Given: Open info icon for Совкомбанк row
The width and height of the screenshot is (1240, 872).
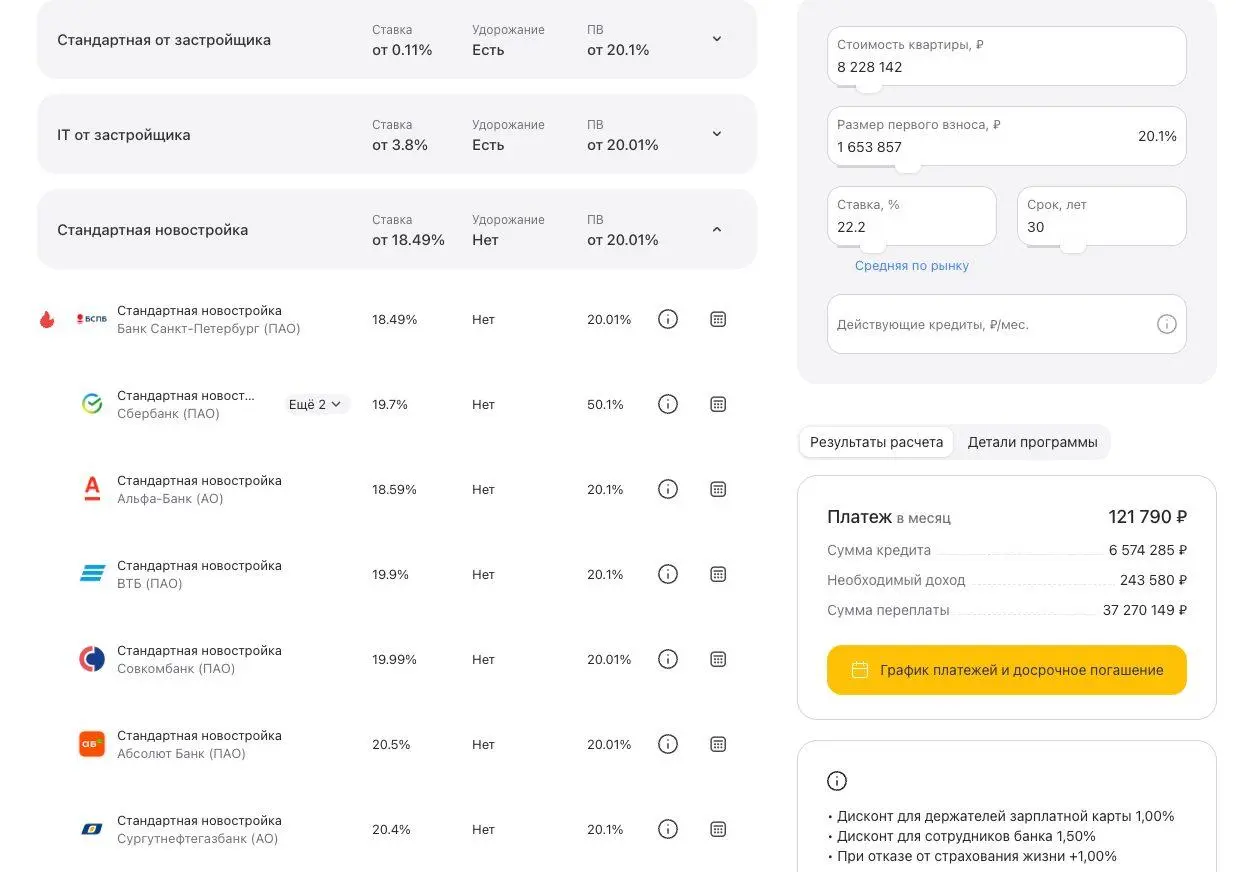Looking at the screenshot, I should point(668,660).
